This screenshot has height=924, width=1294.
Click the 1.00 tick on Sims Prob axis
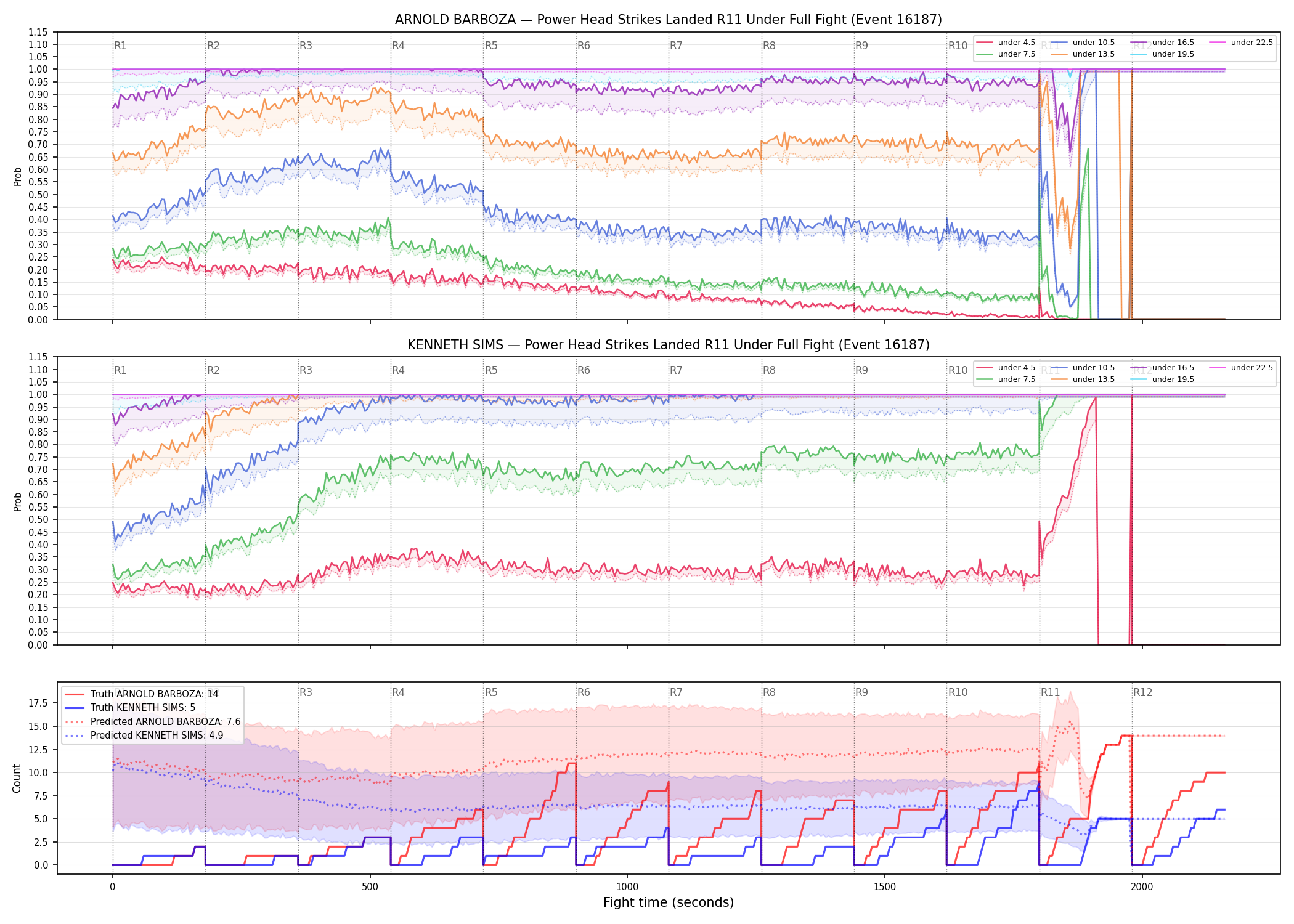(38, 394)
